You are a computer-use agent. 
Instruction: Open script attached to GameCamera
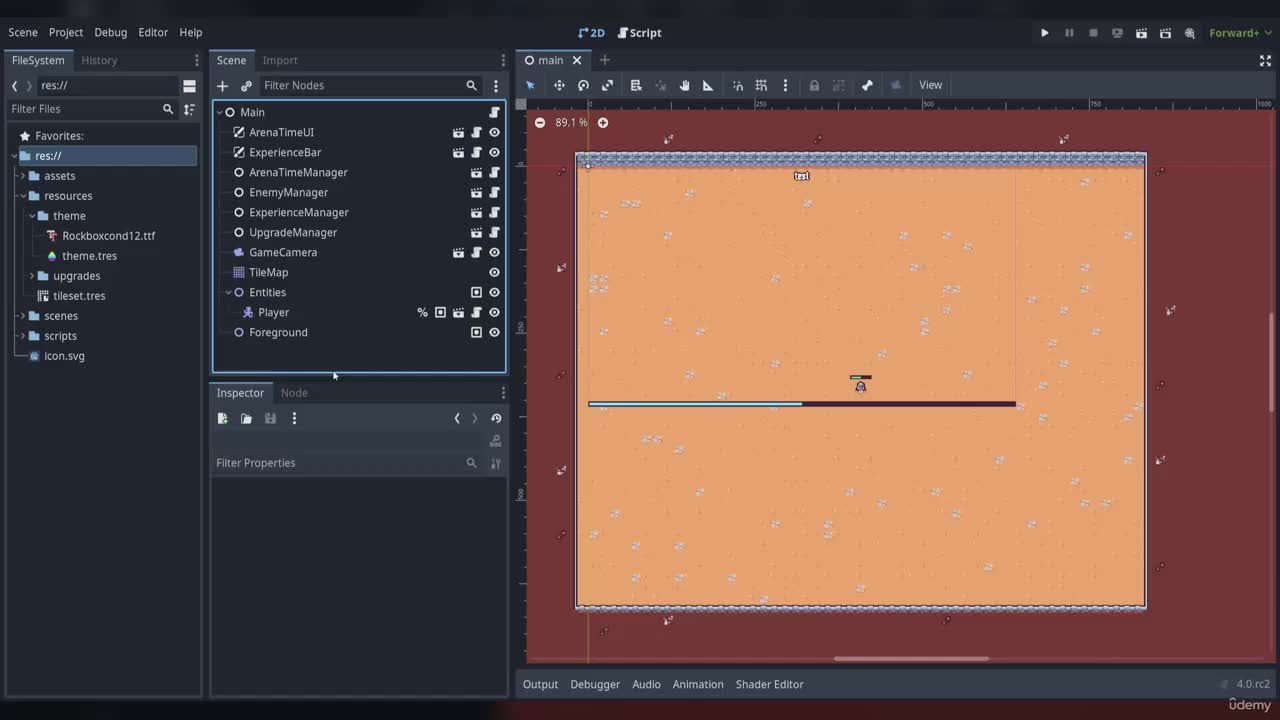point(476,252)
